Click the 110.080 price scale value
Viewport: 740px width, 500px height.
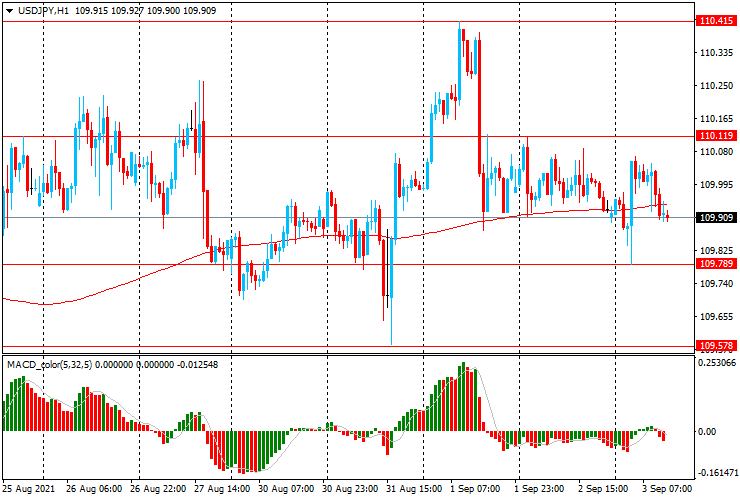(717, 152)
